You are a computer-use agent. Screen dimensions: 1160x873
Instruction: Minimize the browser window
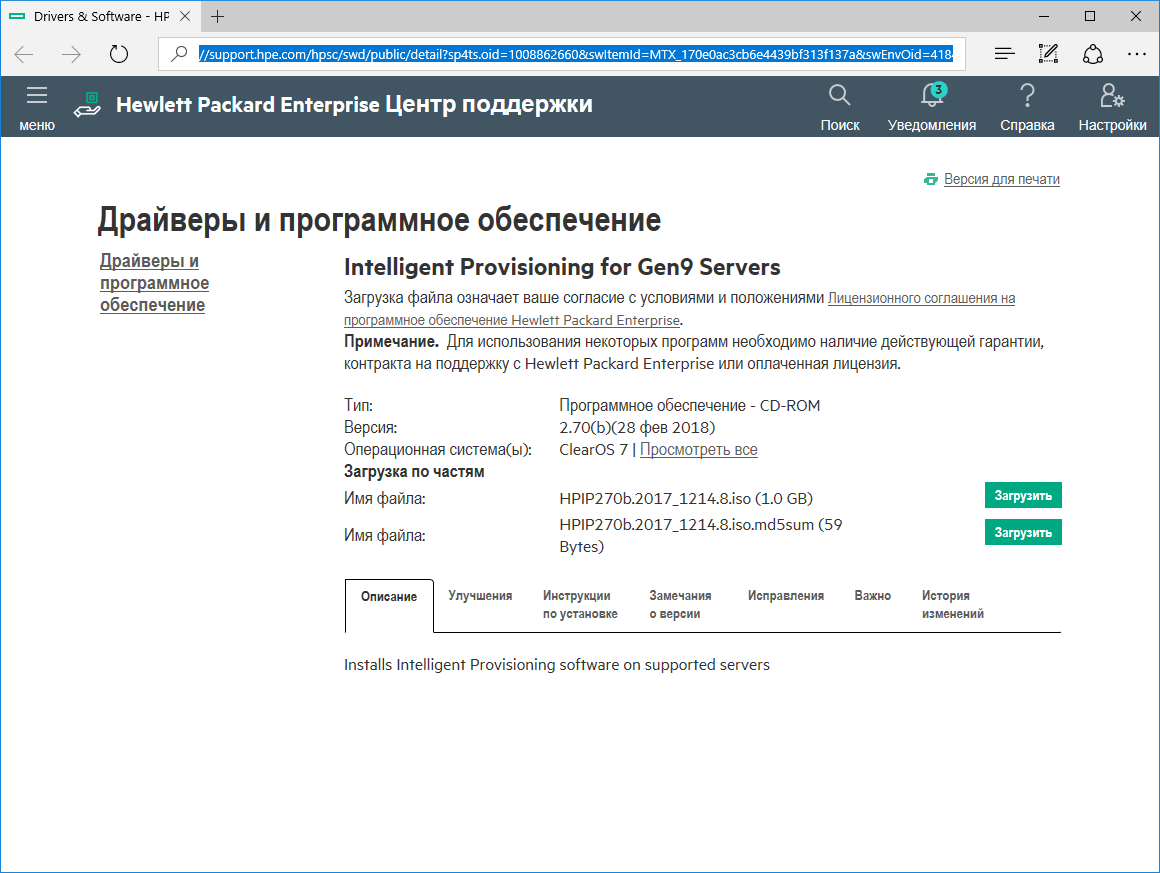[1044, 16]
